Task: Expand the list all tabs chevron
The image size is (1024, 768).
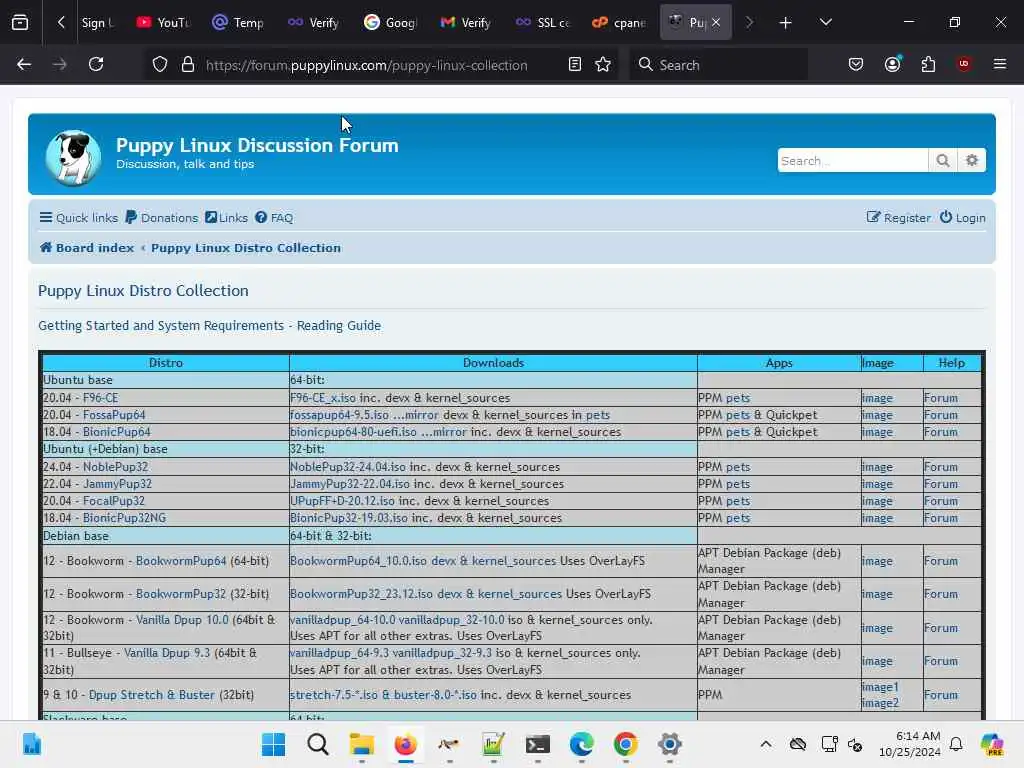Action: [x=826, y=23]
